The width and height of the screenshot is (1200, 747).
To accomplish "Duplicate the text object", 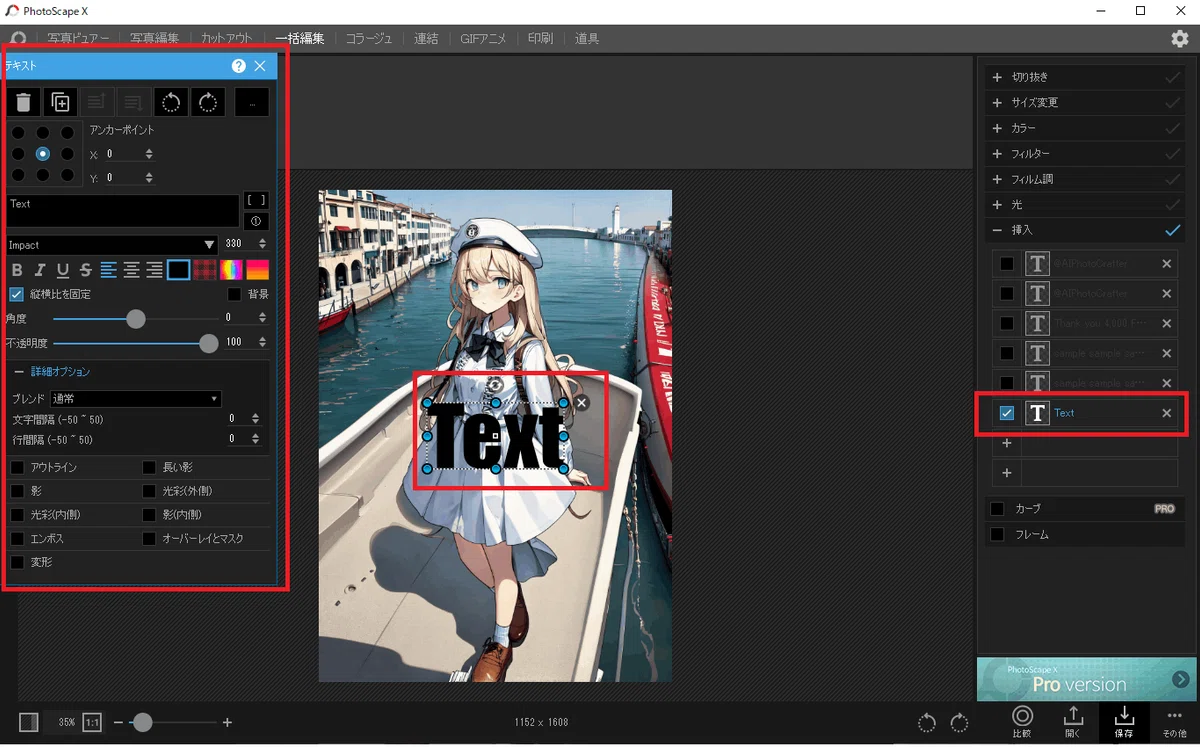I will pos(60,102).
